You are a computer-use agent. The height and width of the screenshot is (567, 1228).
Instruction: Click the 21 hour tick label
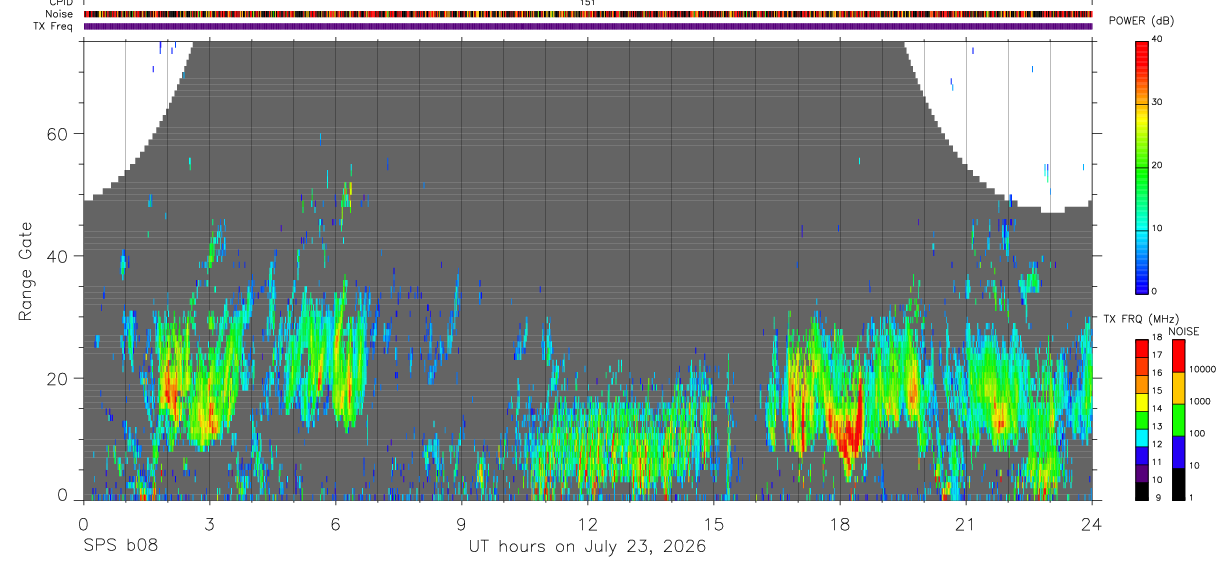tap(966, 523)
